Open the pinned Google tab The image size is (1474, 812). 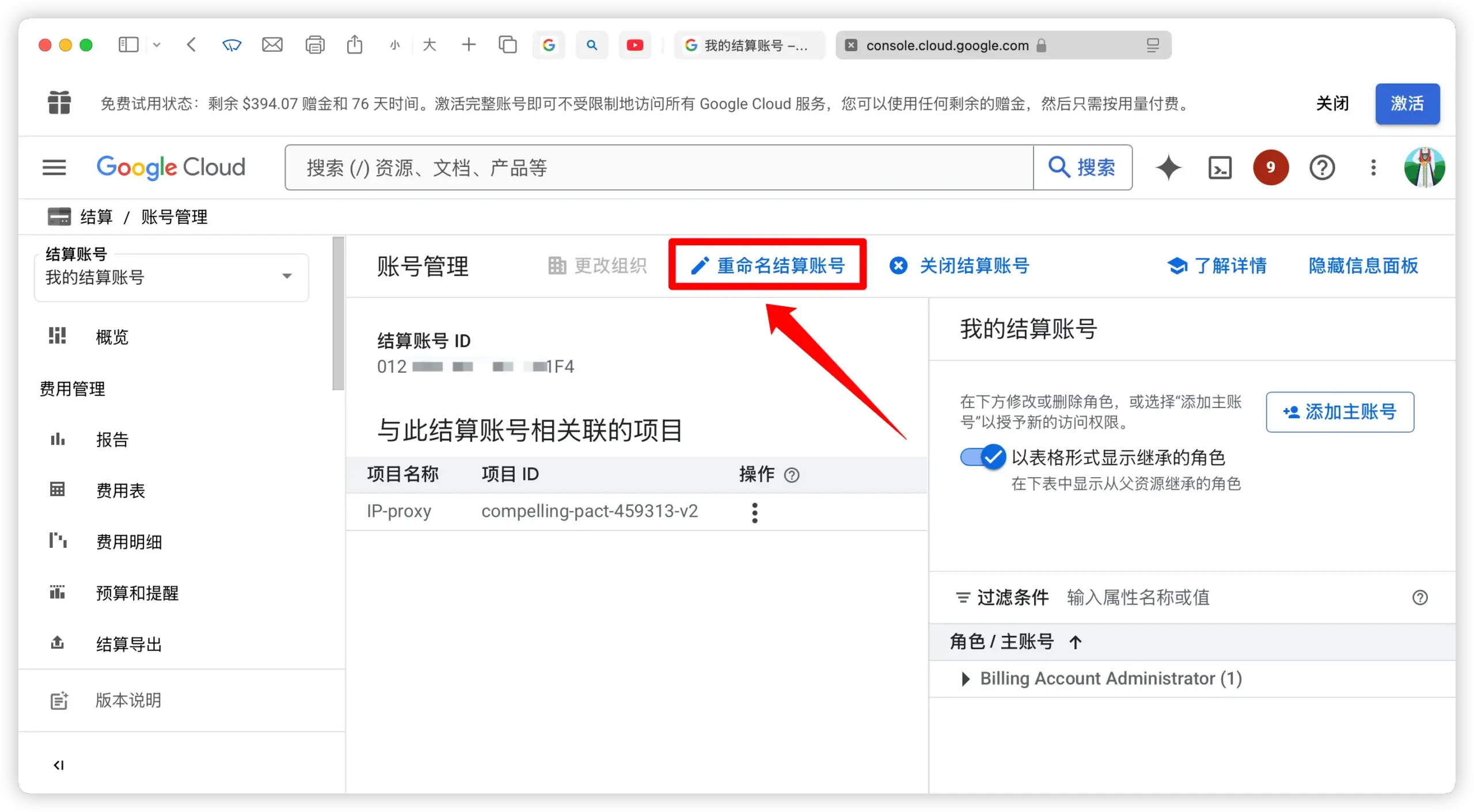click(549, 45)
